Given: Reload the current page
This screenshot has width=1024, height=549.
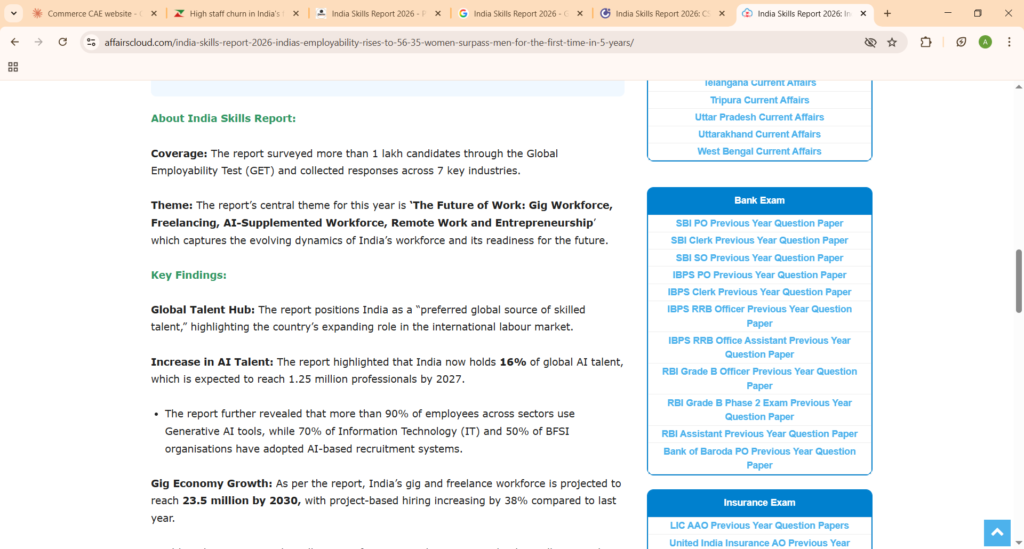Looking at the screenshot, I should point(62,42).
